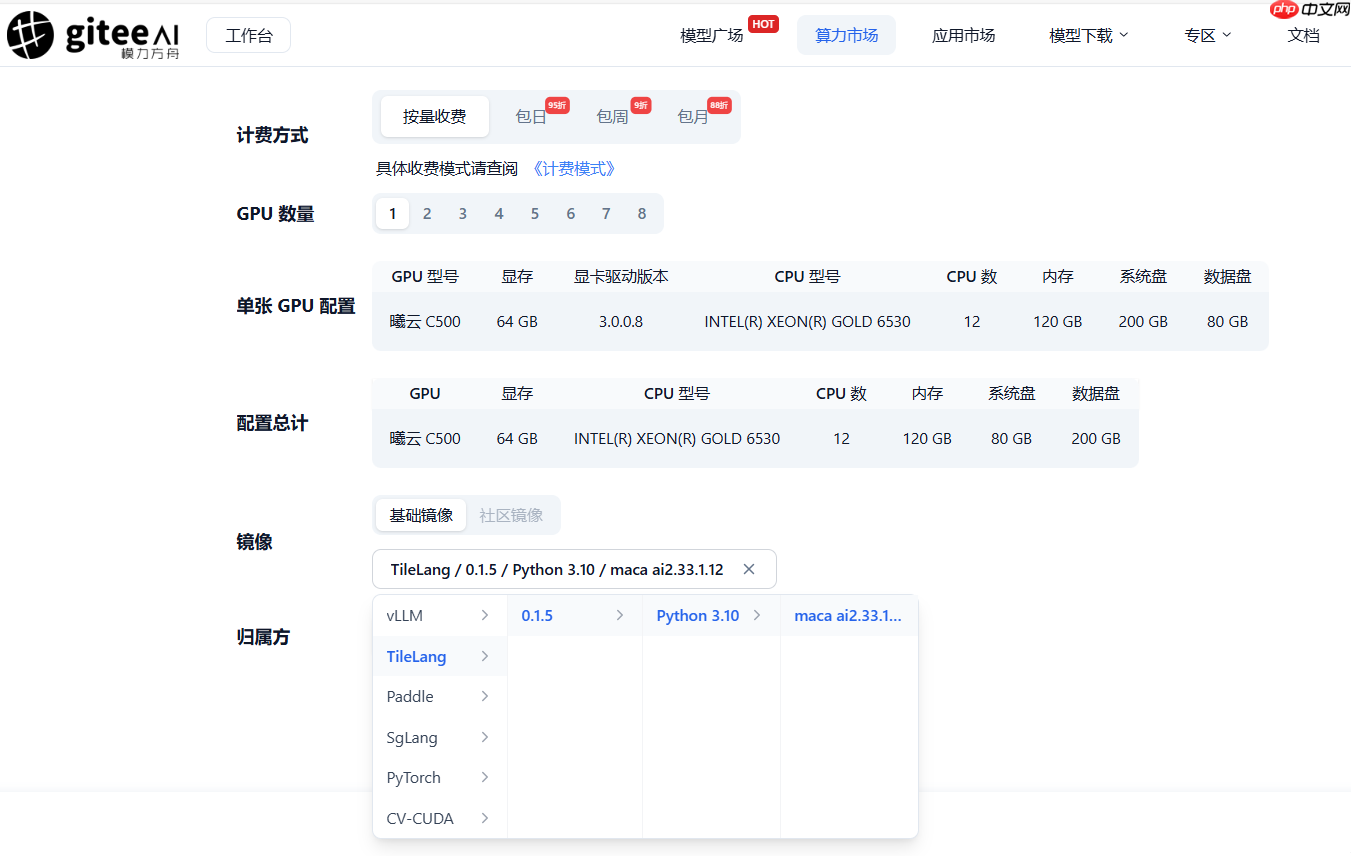The height and width of the screenshot is (856, 1351).
Task: Click the 9折 discount badge on 包周
Action: click(640, 104)
